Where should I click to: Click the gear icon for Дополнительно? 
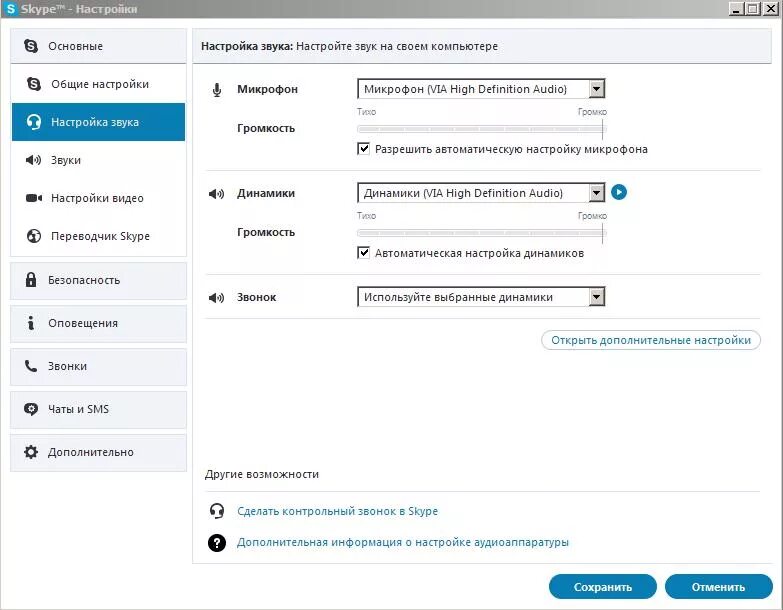(31, 452)
